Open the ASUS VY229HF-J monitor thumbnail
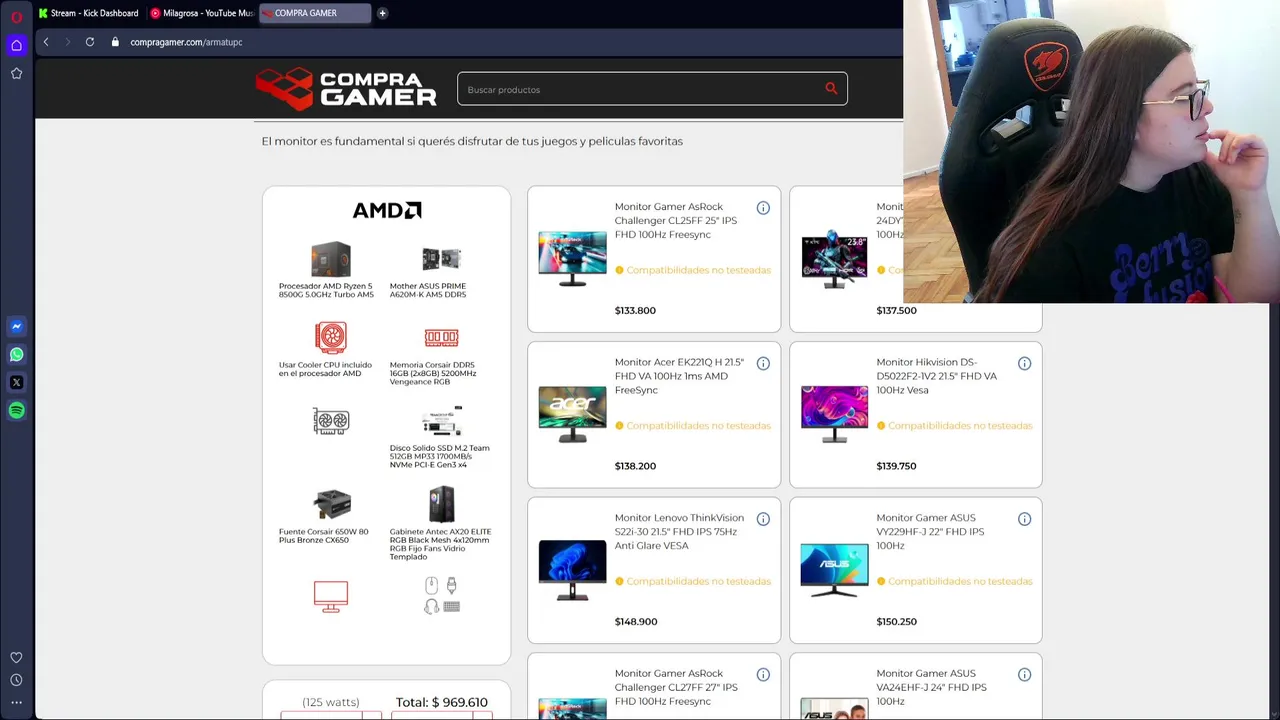This screenshot has width=1280, height=720. (x=834, y=570)
